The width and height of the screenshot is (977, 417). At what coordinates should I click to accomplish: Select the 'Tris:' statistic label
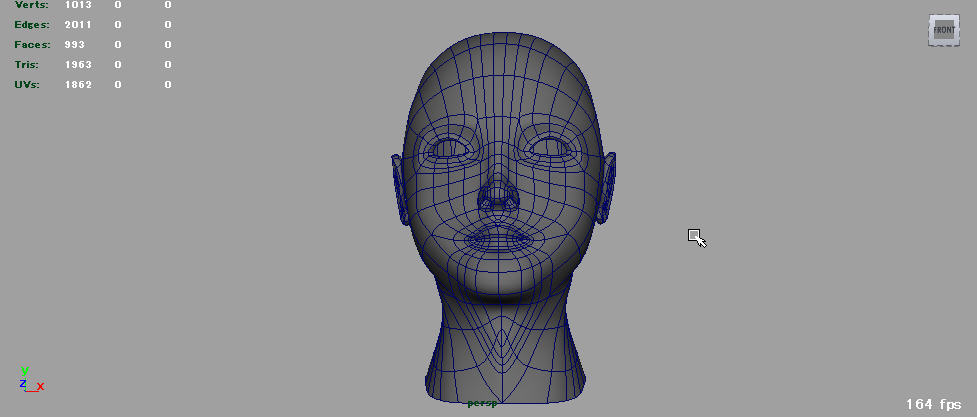pyautogui.click(x=26, y=65)
